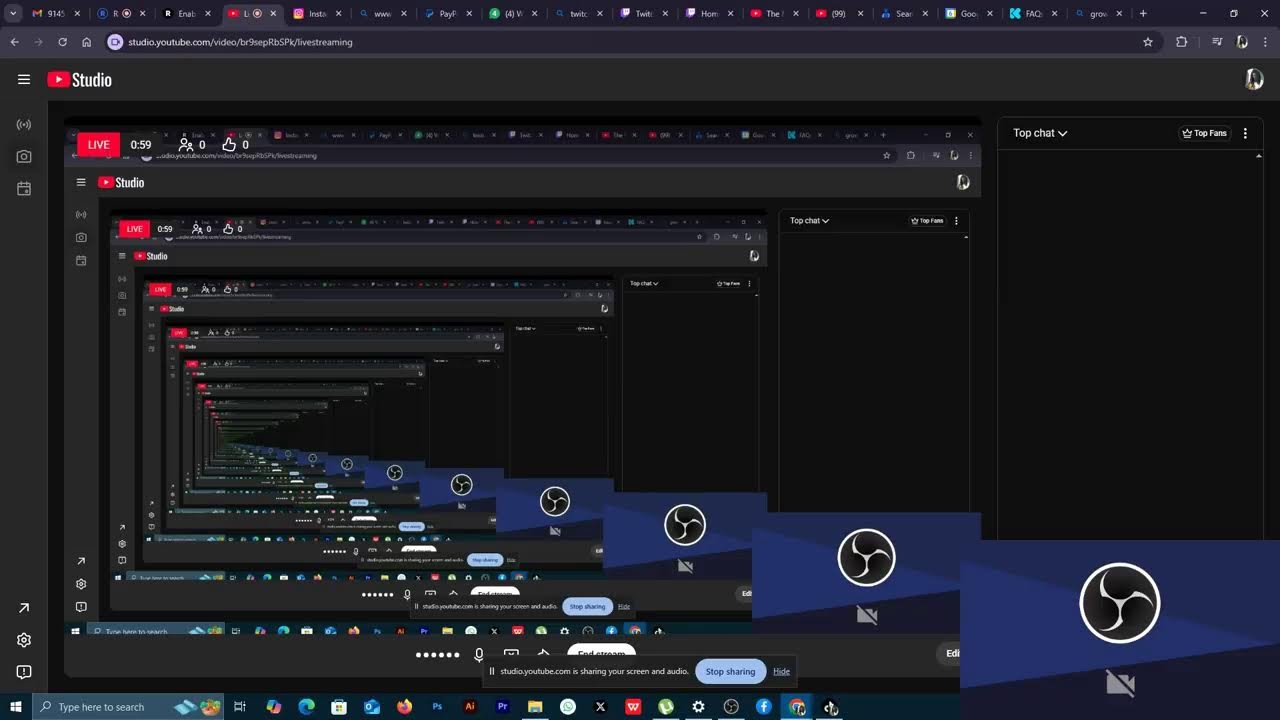Open the Windows Start menu
Viewport: 1280px width, 720px height.
tap(16, 707)
